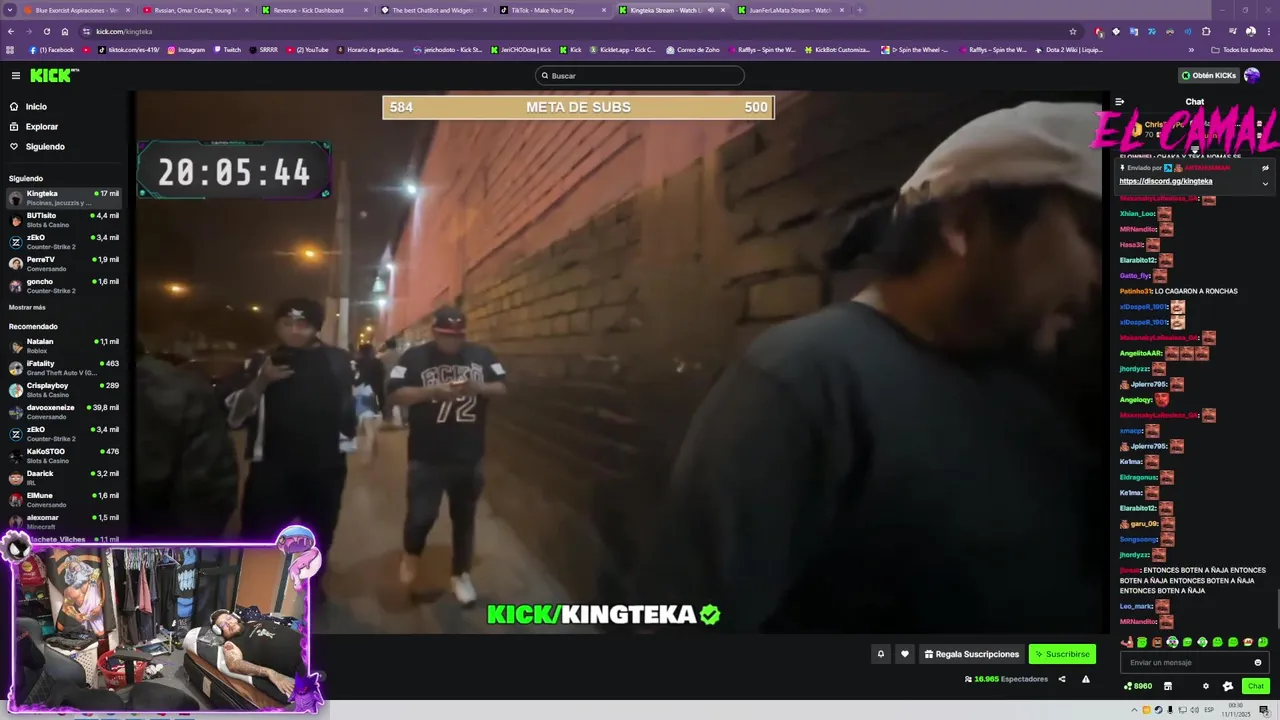Viewport: 1280px width, 720px height.
Task: Open the pinned discord.gg/kingteka link
Action: pos(1165,181)
